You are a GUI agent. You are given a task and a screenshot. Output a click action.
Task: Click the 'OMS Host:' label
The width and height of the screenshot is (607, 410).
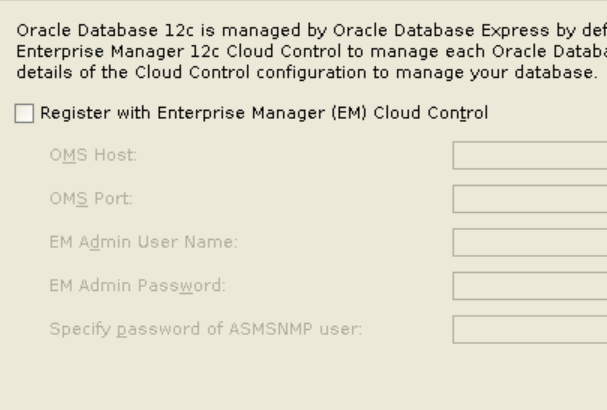[x=93, y=155]
